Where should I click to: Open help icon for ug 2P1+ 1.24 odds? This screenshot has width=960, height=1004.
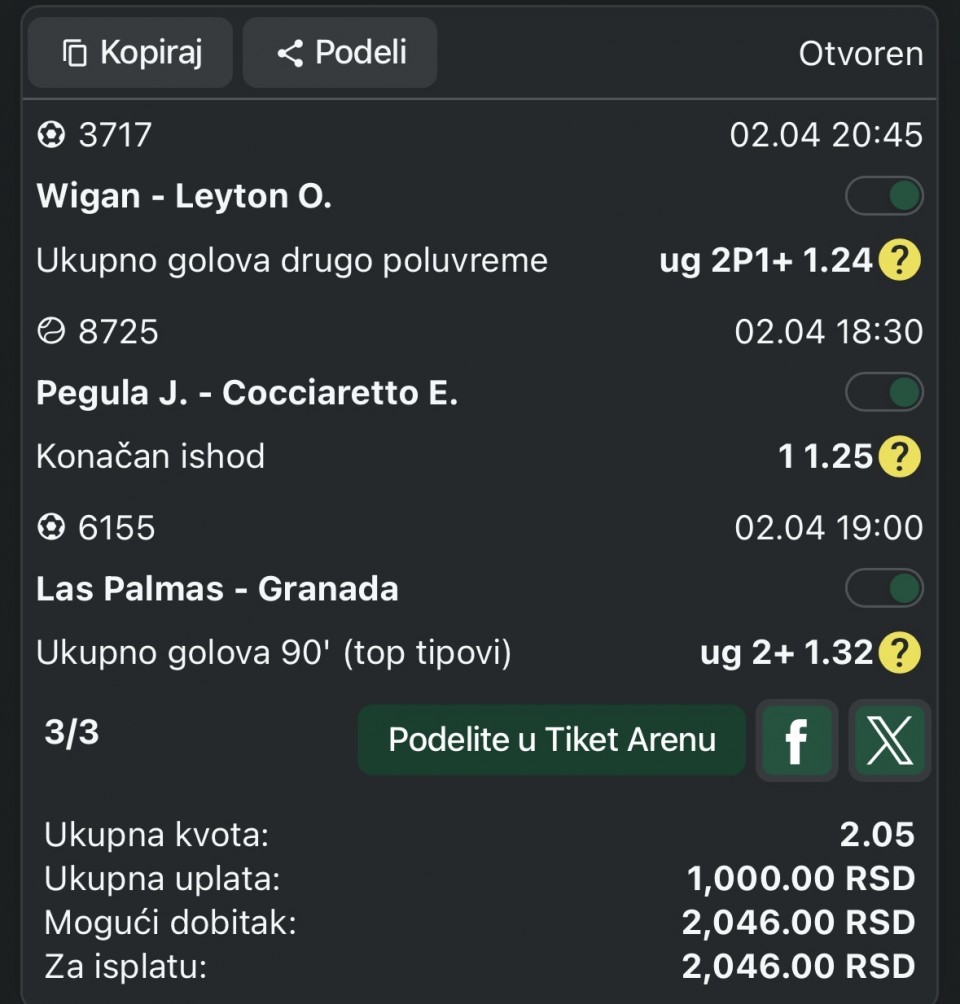click(x=899, y=261)
